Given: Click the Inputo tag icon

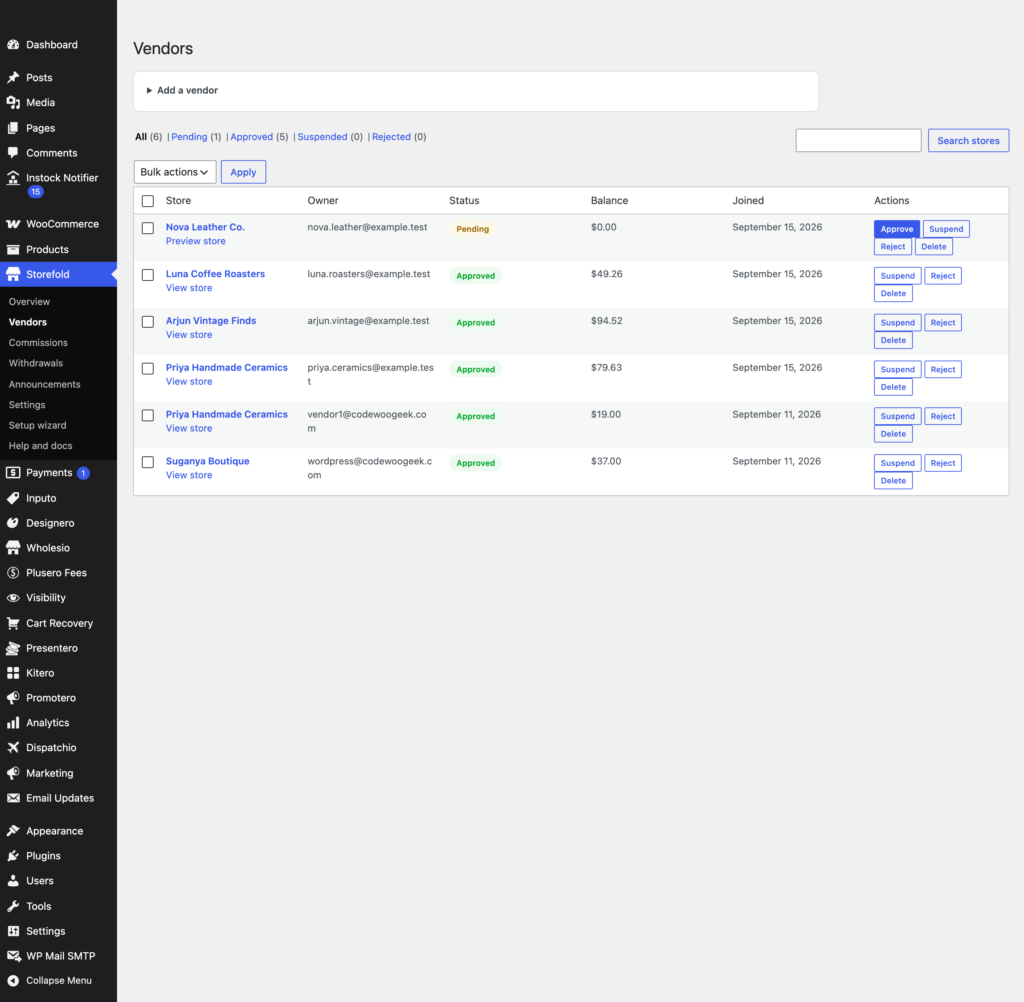Looking at the screenshot, I should [x=13, y=498].
